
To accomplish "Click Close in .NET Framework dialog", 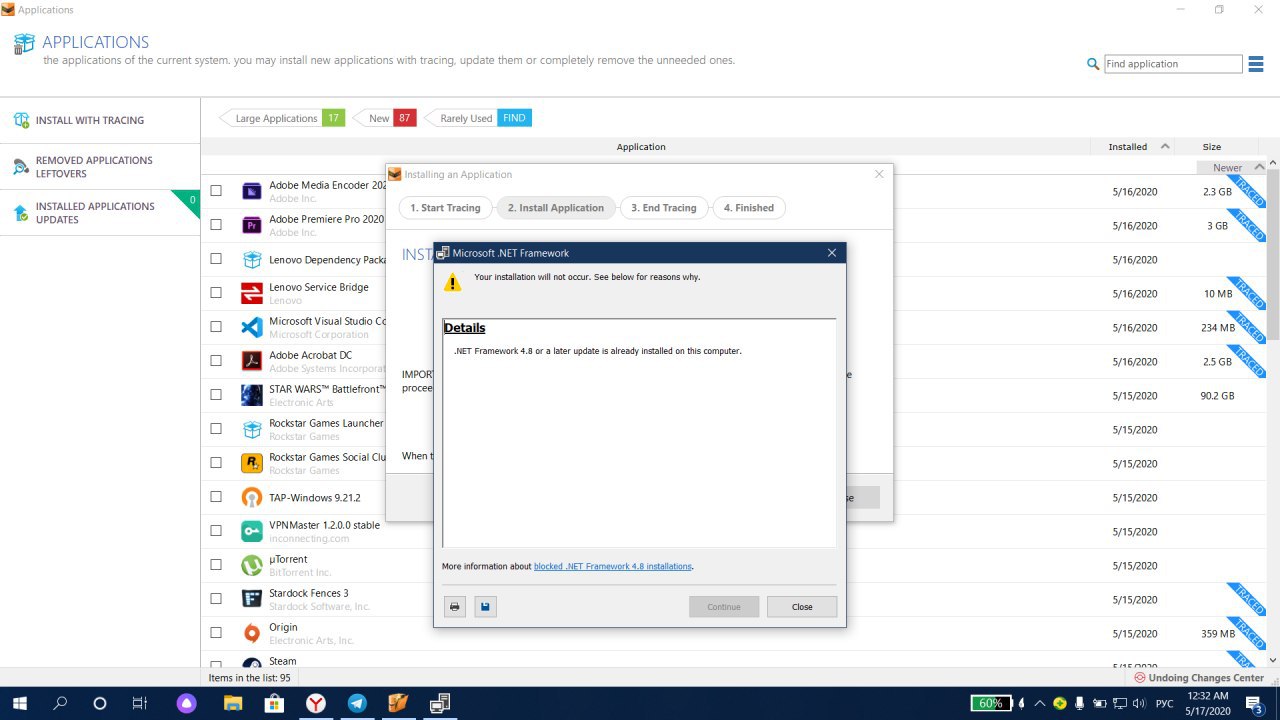I will pyautogui.click(x=802, y=607).
